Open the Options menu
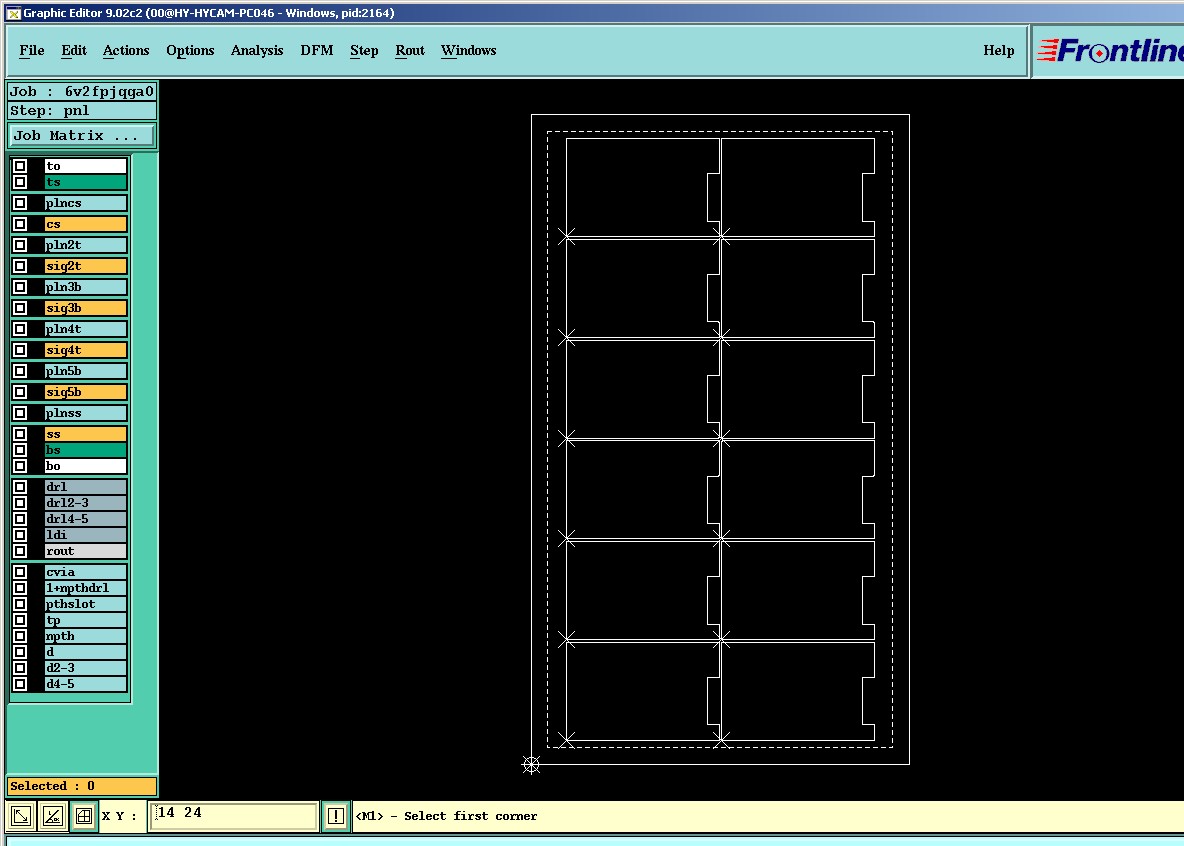The height and width of the screenshot is (846, 1184). [x=190, y=51]
